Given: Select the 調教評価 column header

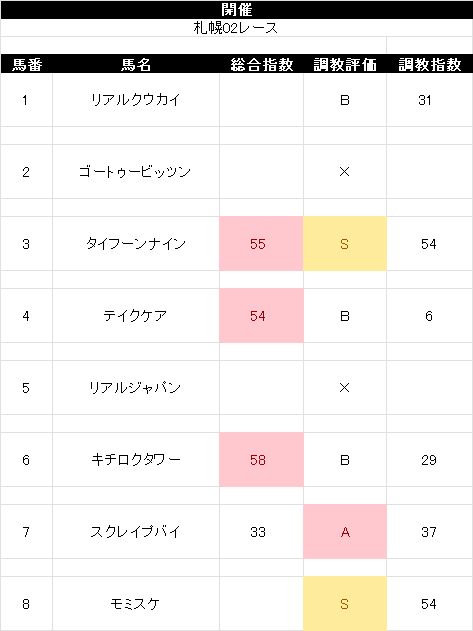Looking at the screenshot, I should point(345,64).
